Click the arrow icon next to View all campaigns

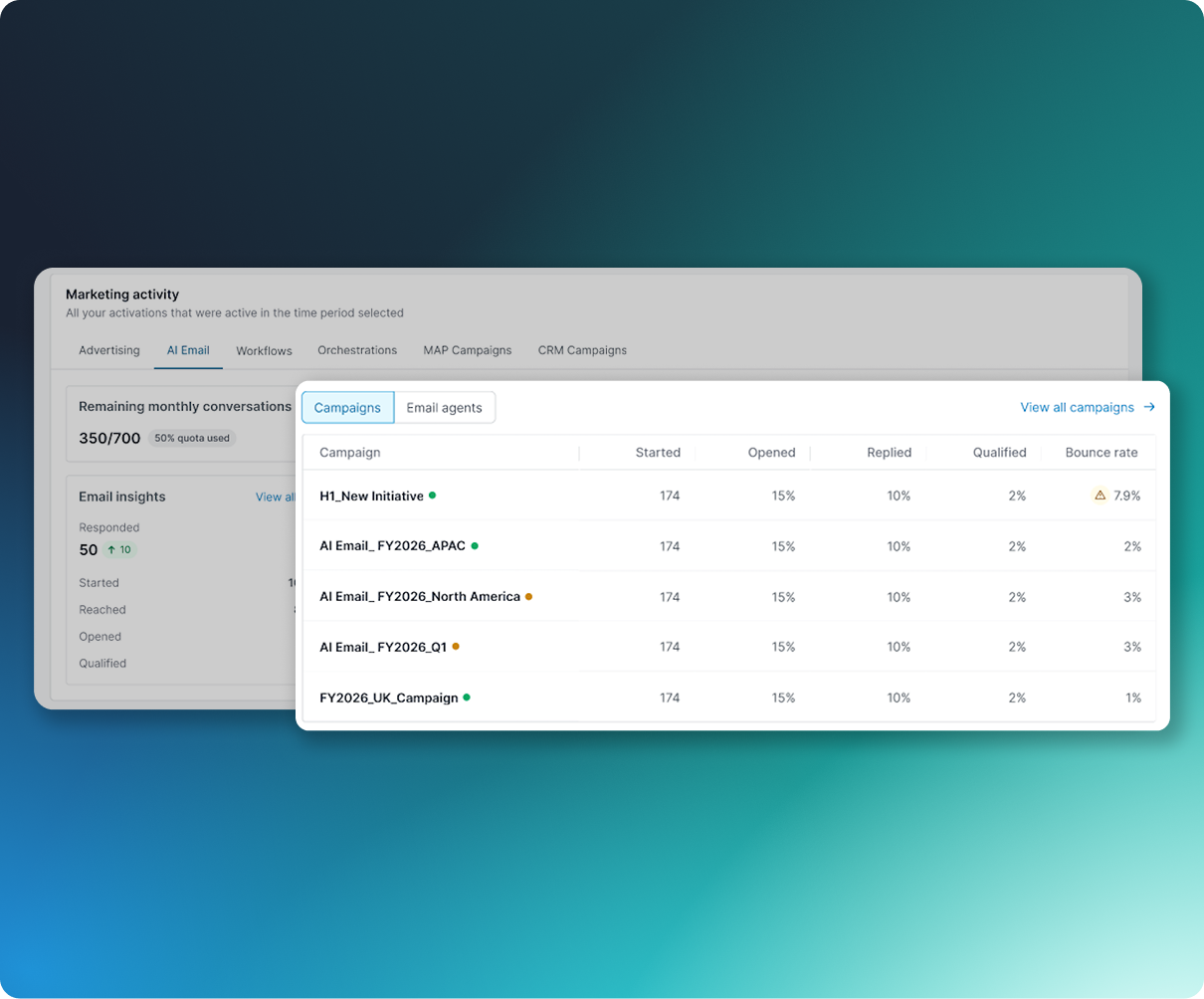(x=1149, y=407)
